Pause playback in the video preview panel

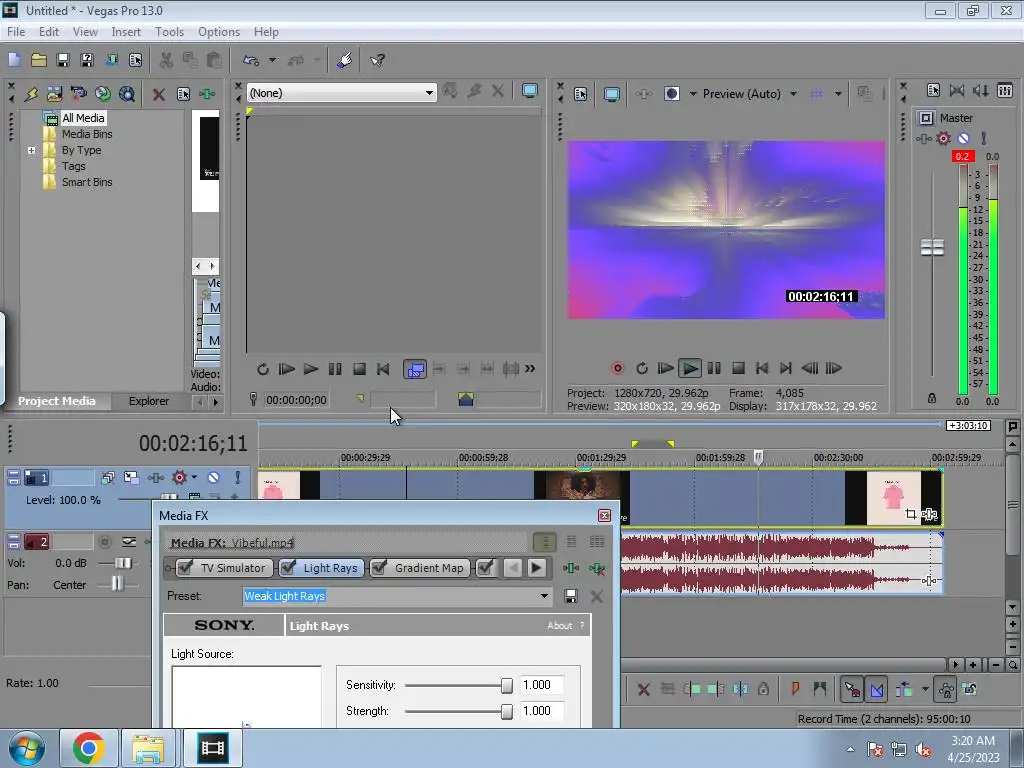click(714, 368)
